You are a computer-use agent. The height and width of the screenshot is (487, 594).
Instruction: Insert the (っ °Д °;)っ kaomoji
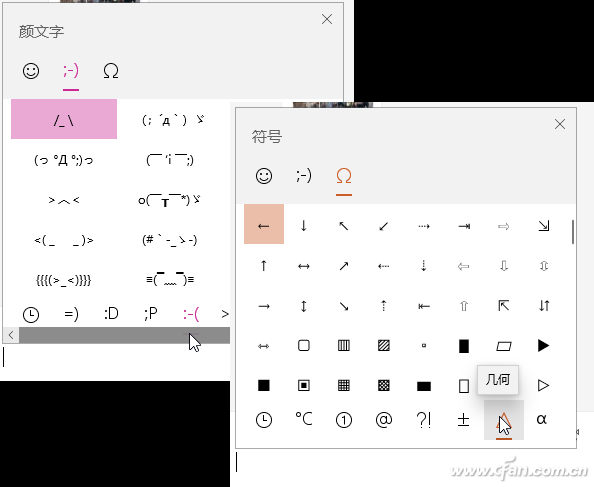point(64,160)
